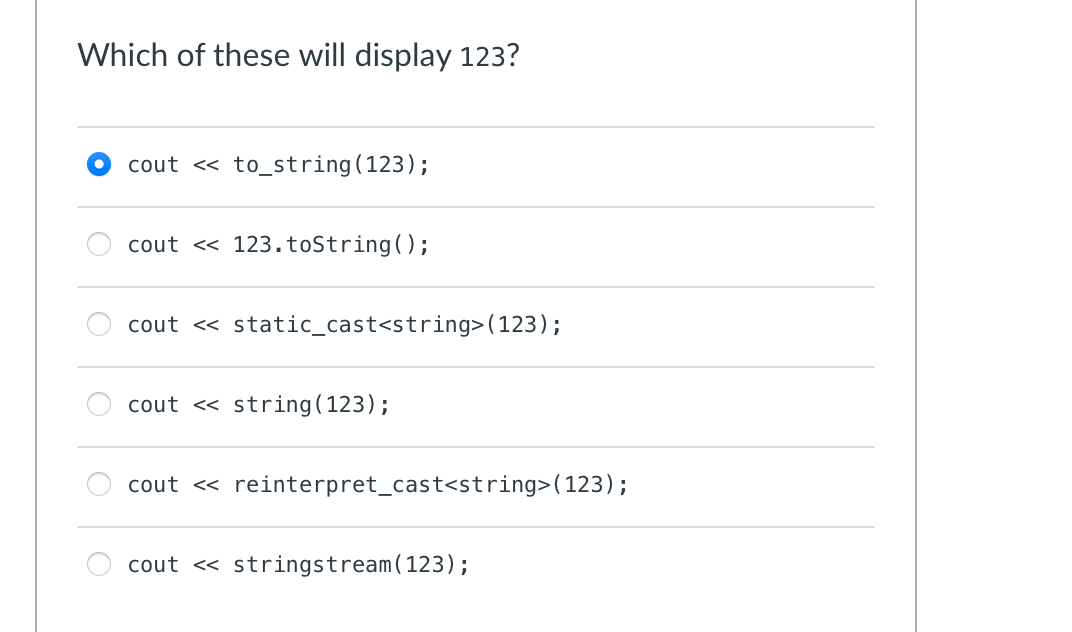Viewport: 1072px width, 632px height.
Task: Choose the reinterpret_cast<string>(123) option
Action: [x=99, y=484]
